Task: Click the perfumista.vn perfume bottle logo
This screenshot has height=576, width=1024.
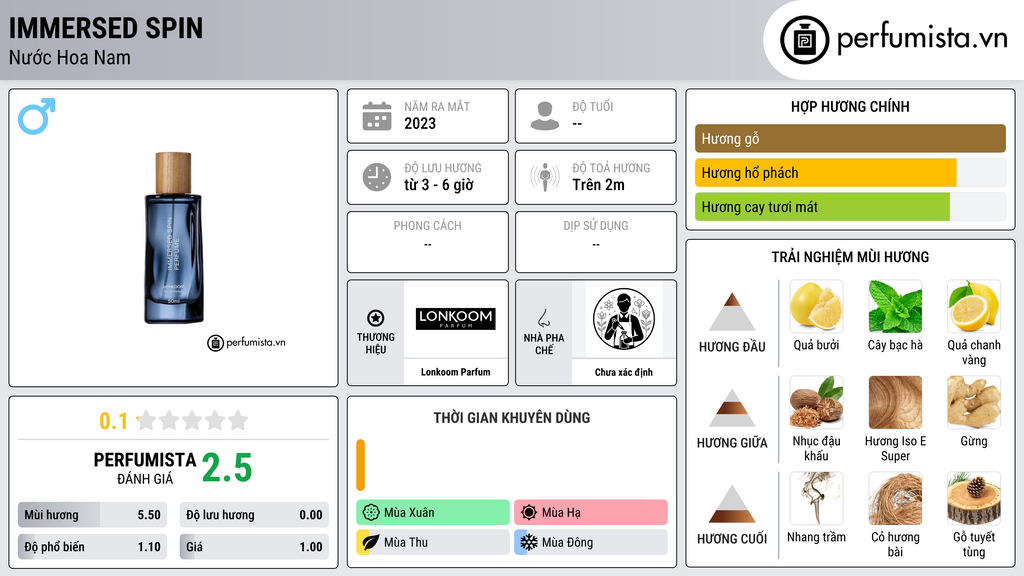Action: 805,40
